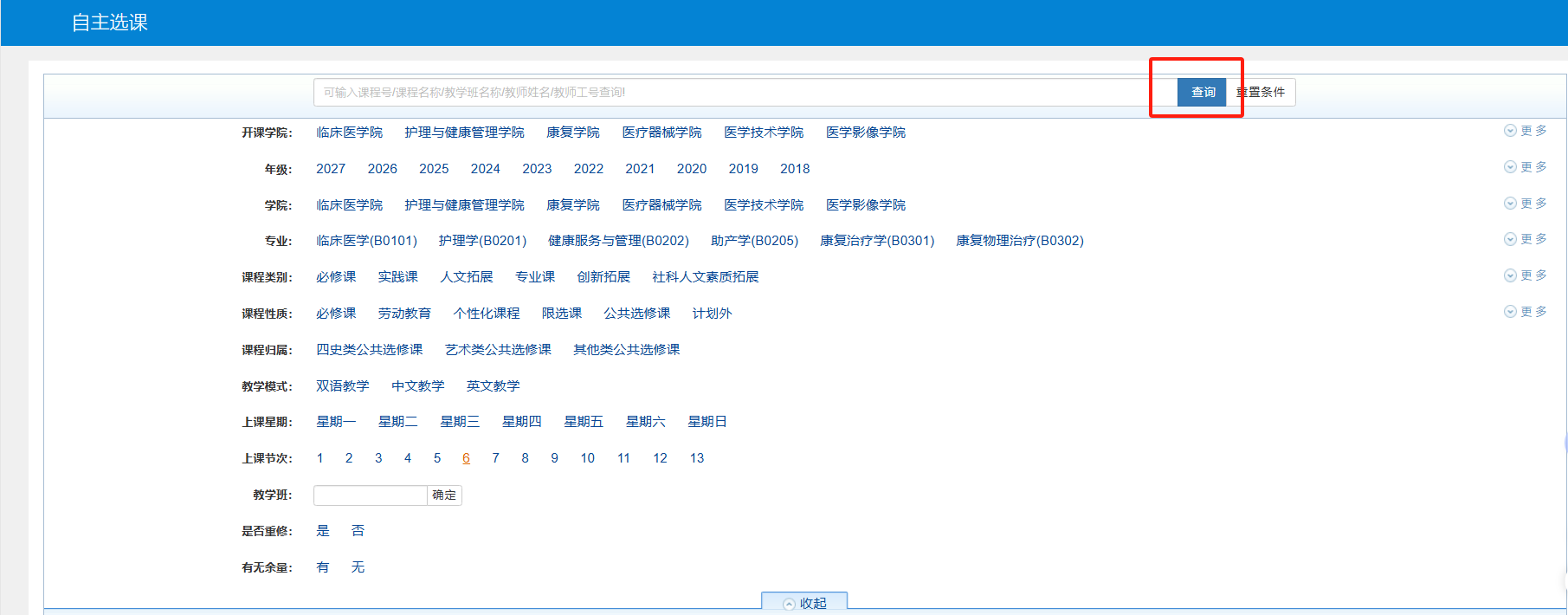Click the 教学班 text input box
Viewport: 1568px width, 615px height.
(x=371, y=495)
